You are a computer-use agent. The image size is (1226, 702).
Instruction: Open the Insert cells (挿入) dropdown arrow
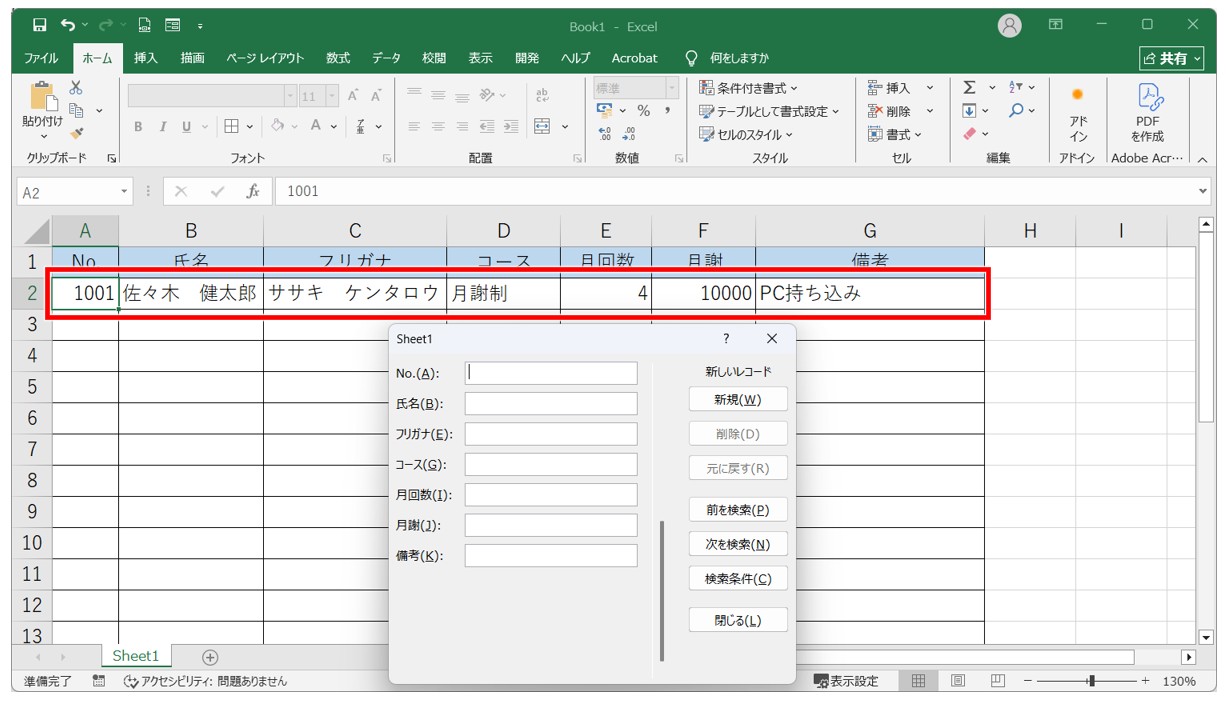click(x=929, y=88)
